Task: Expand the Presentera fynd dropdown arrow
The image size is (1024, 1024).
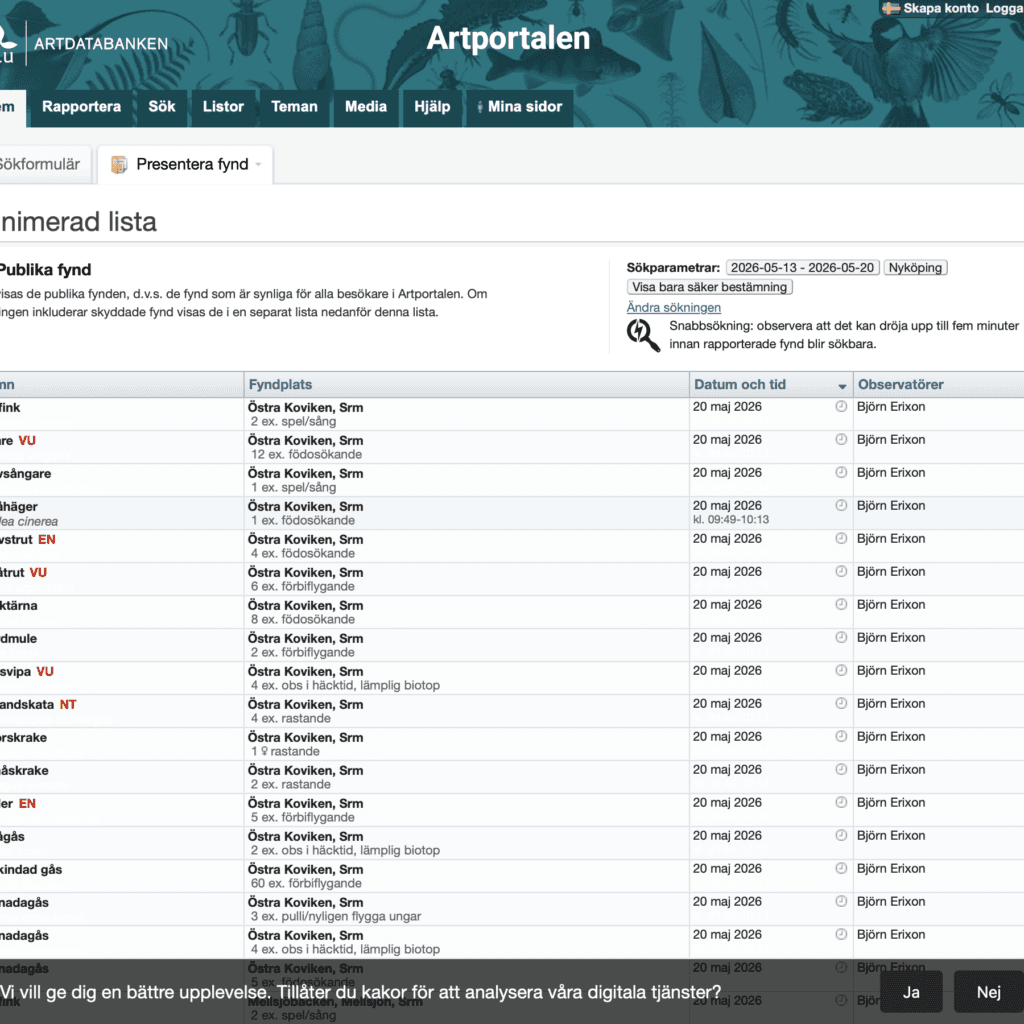Action: tap(259, 165)
